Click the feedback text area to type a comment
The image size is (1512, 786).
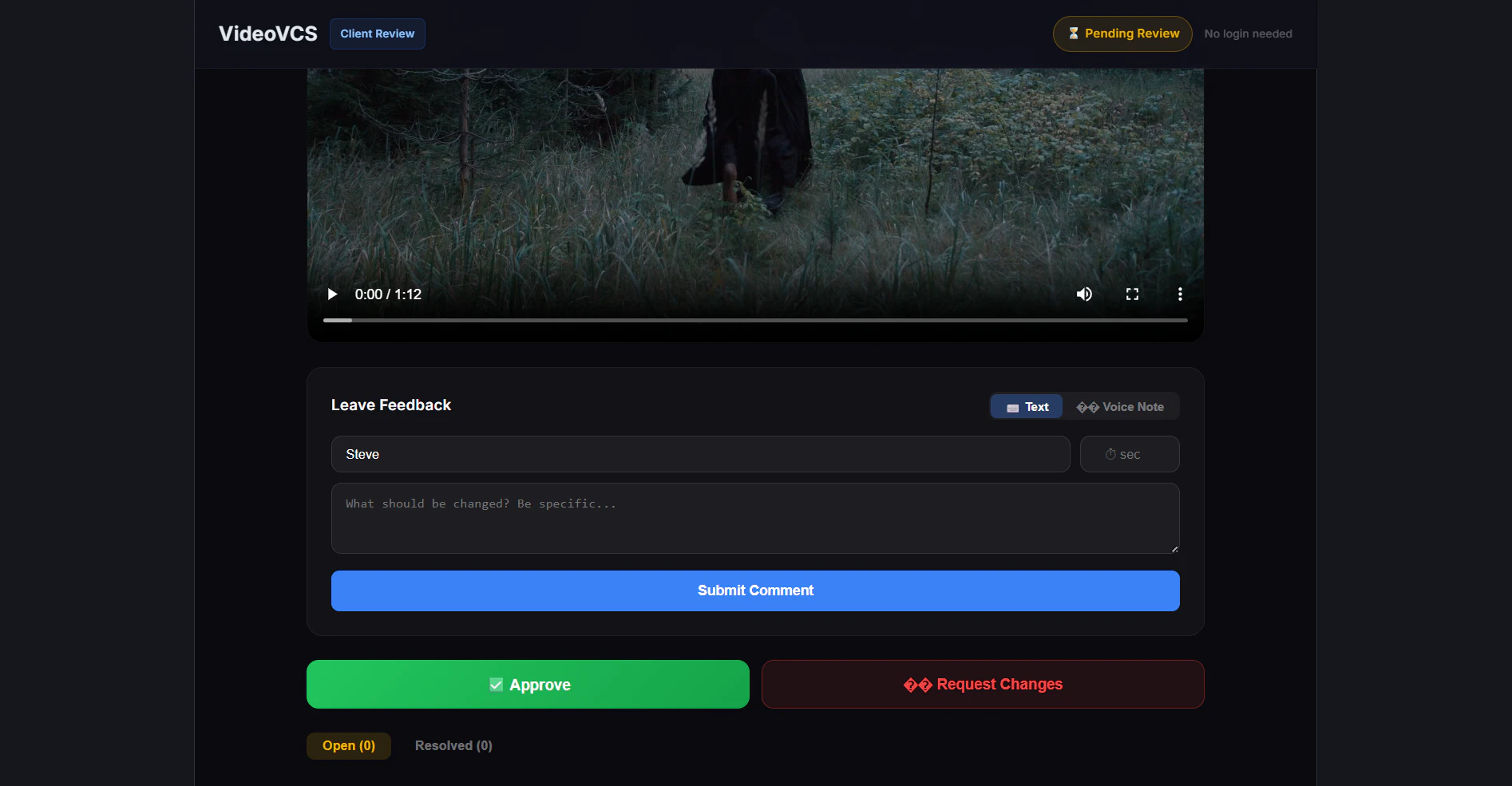(x=754, y=518)
